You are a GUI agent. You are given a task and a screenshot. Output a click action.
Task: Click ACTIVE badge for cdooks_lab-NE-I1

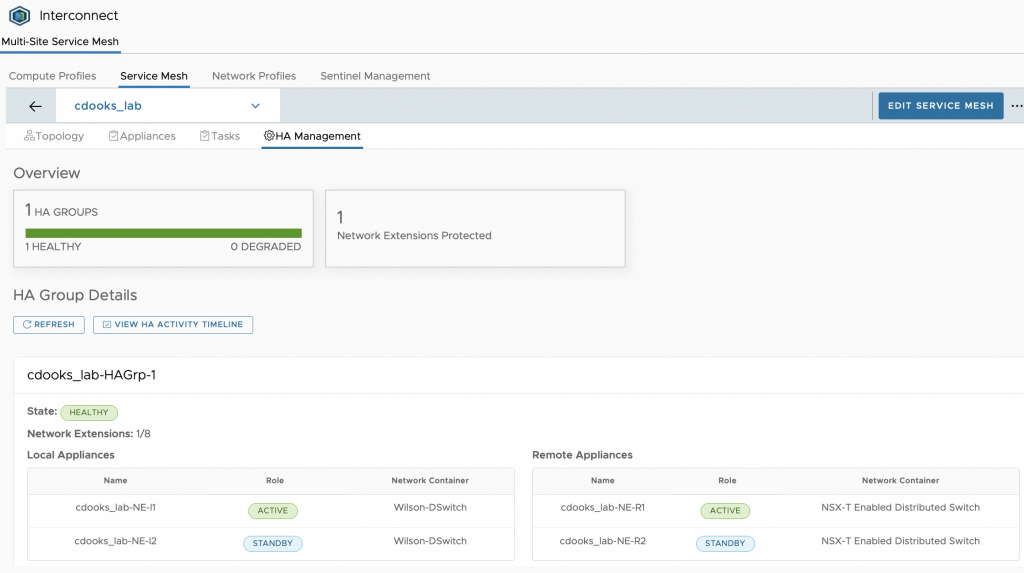pos(273,511)
